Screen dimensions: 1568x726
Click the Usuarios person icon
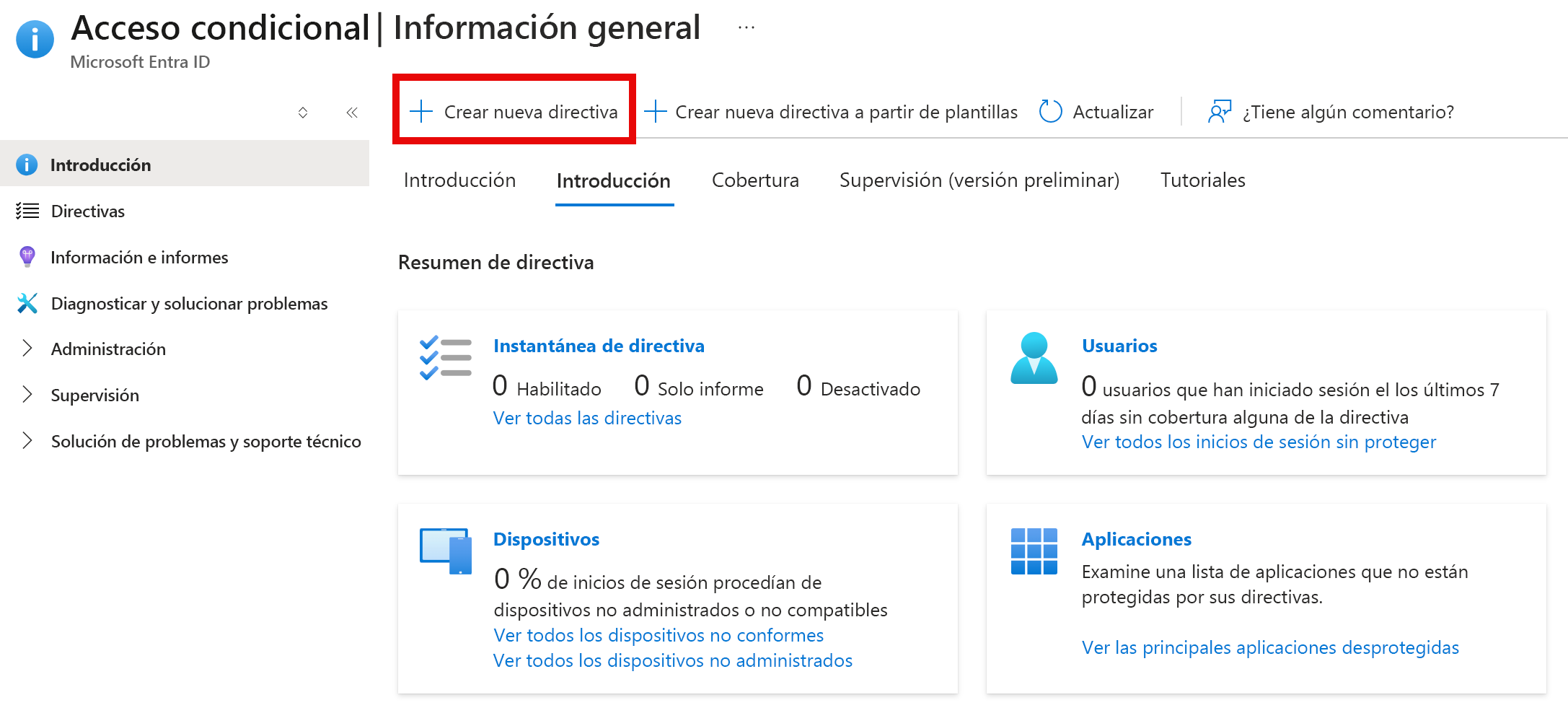(x=1034, y=358)
